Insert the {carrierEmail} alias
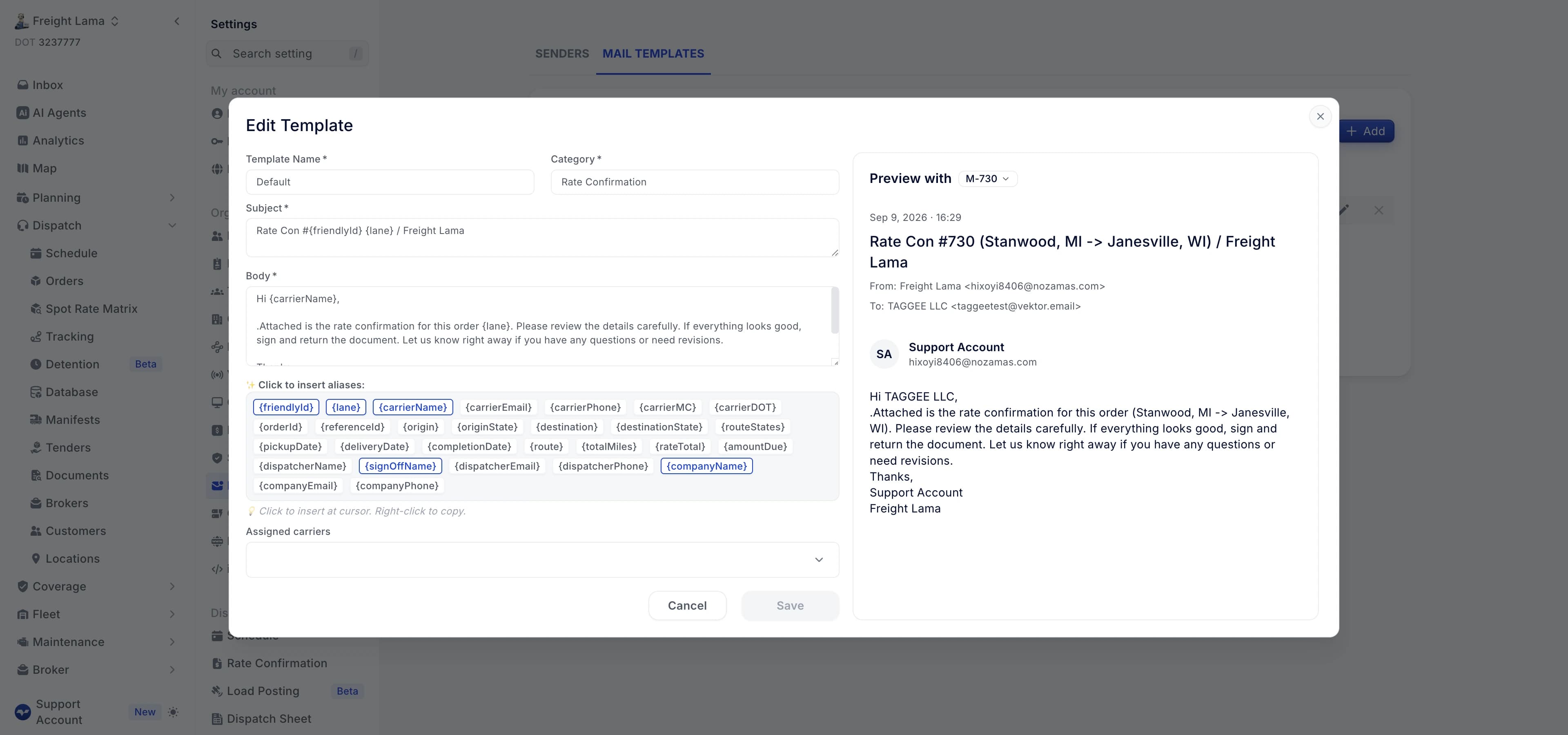The width and height of the screenshot is (1568, 735). point(498,408)
